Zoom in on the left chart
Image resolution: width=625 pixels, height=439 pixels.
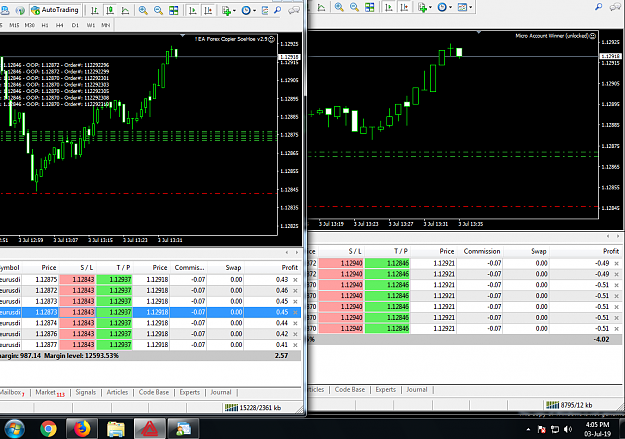pos(143,10)
